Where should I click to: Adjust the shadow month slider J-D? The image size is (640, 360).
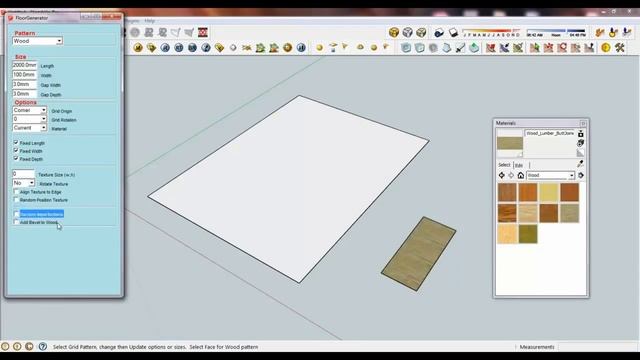click(491, 33)
